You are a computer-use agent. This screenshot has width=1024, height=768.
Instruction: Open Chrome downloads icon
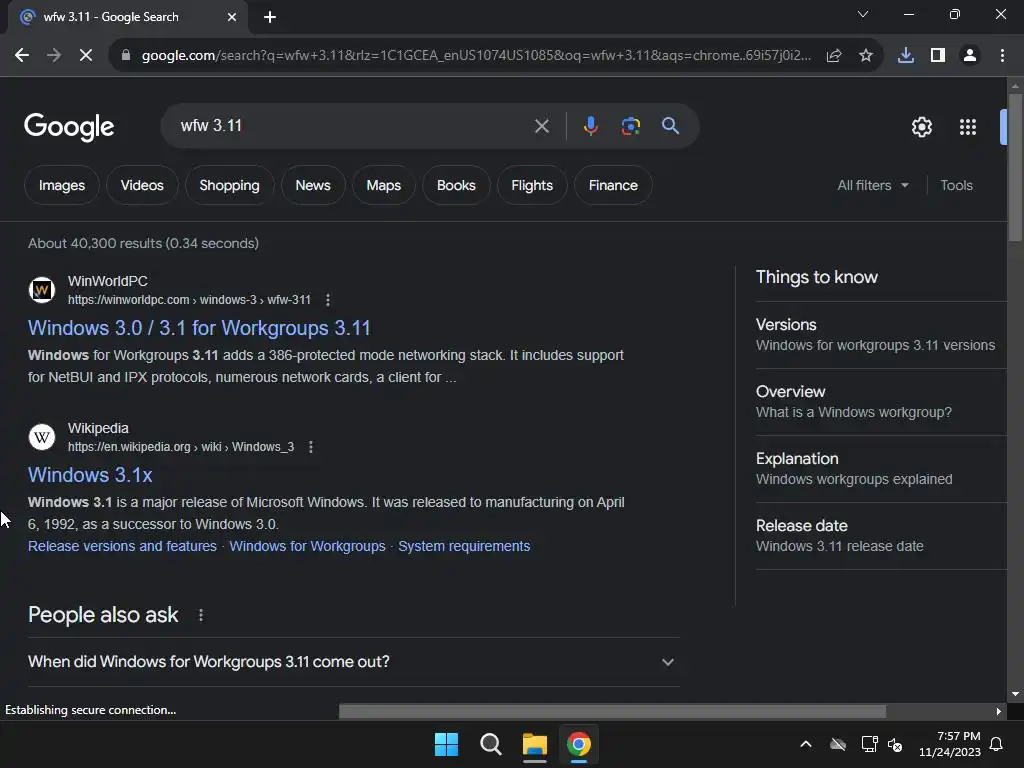coord(906,56)
